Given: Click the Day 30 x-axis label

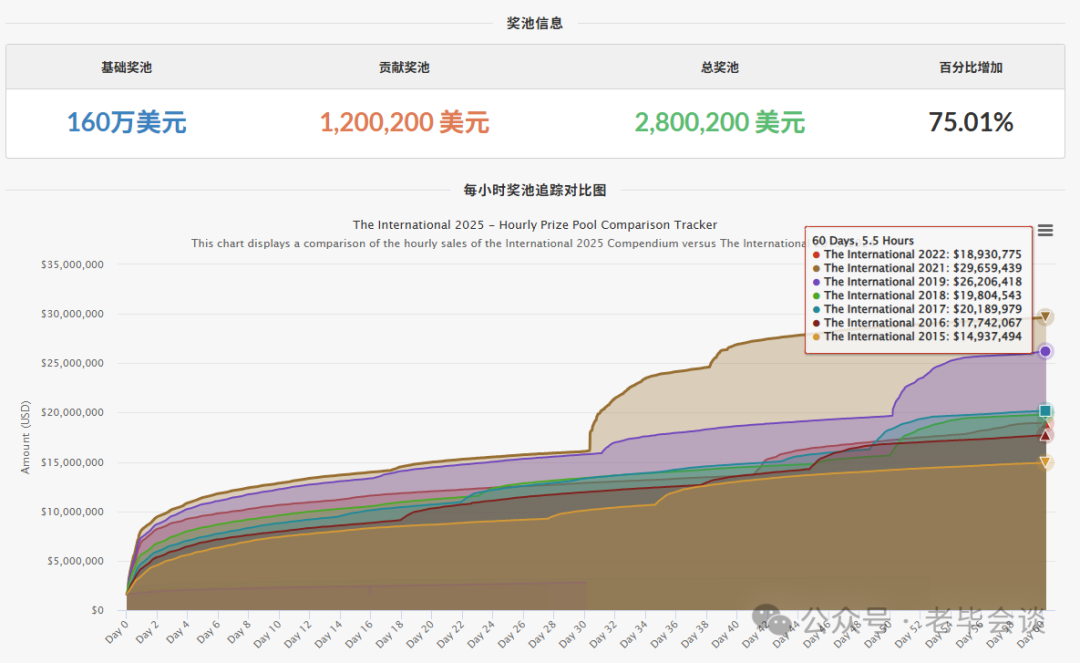Looking at the screenshot, I should pos(572,634).
